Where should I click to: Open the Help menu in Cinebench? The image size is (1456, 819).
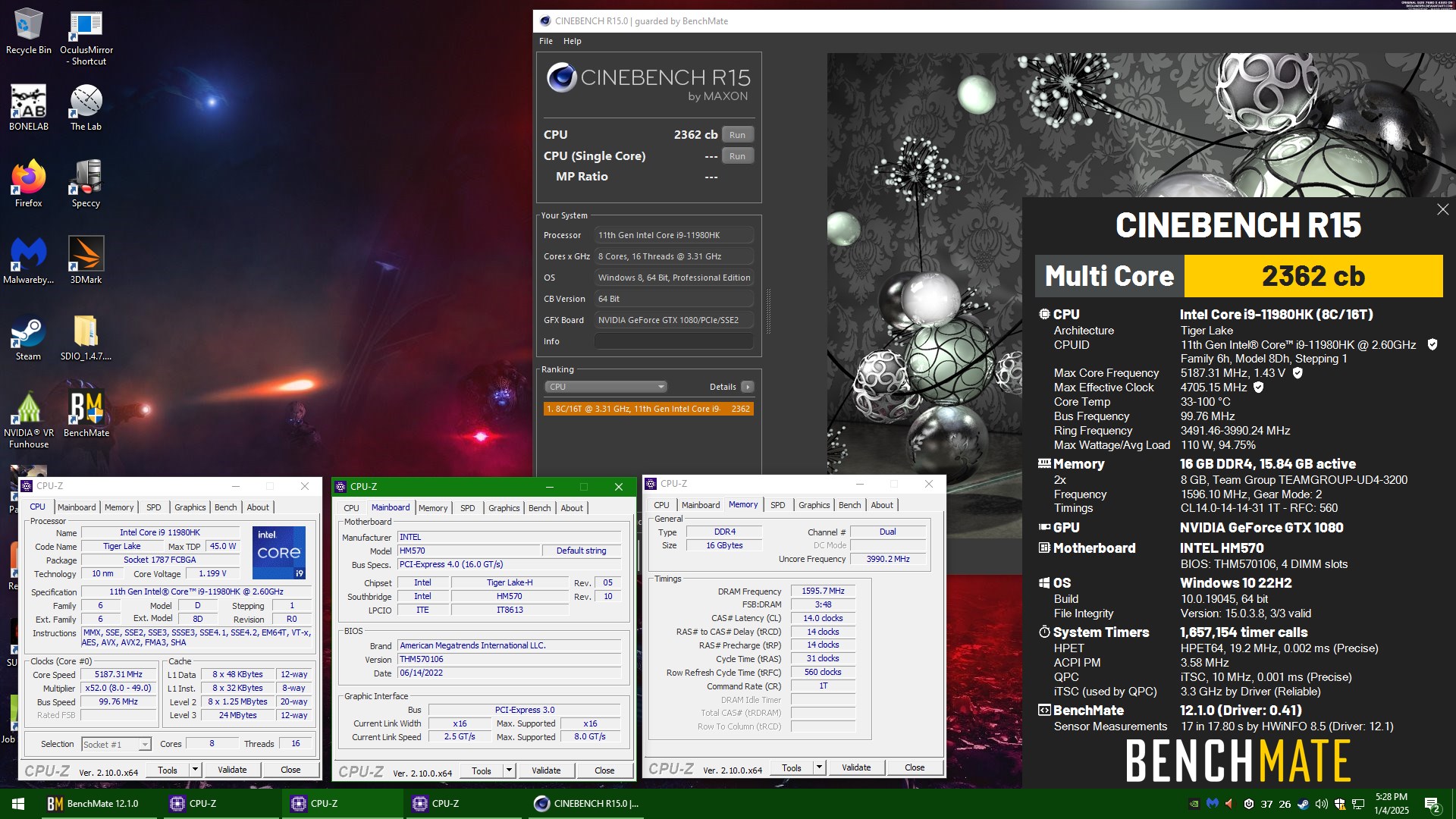(573, 41)
